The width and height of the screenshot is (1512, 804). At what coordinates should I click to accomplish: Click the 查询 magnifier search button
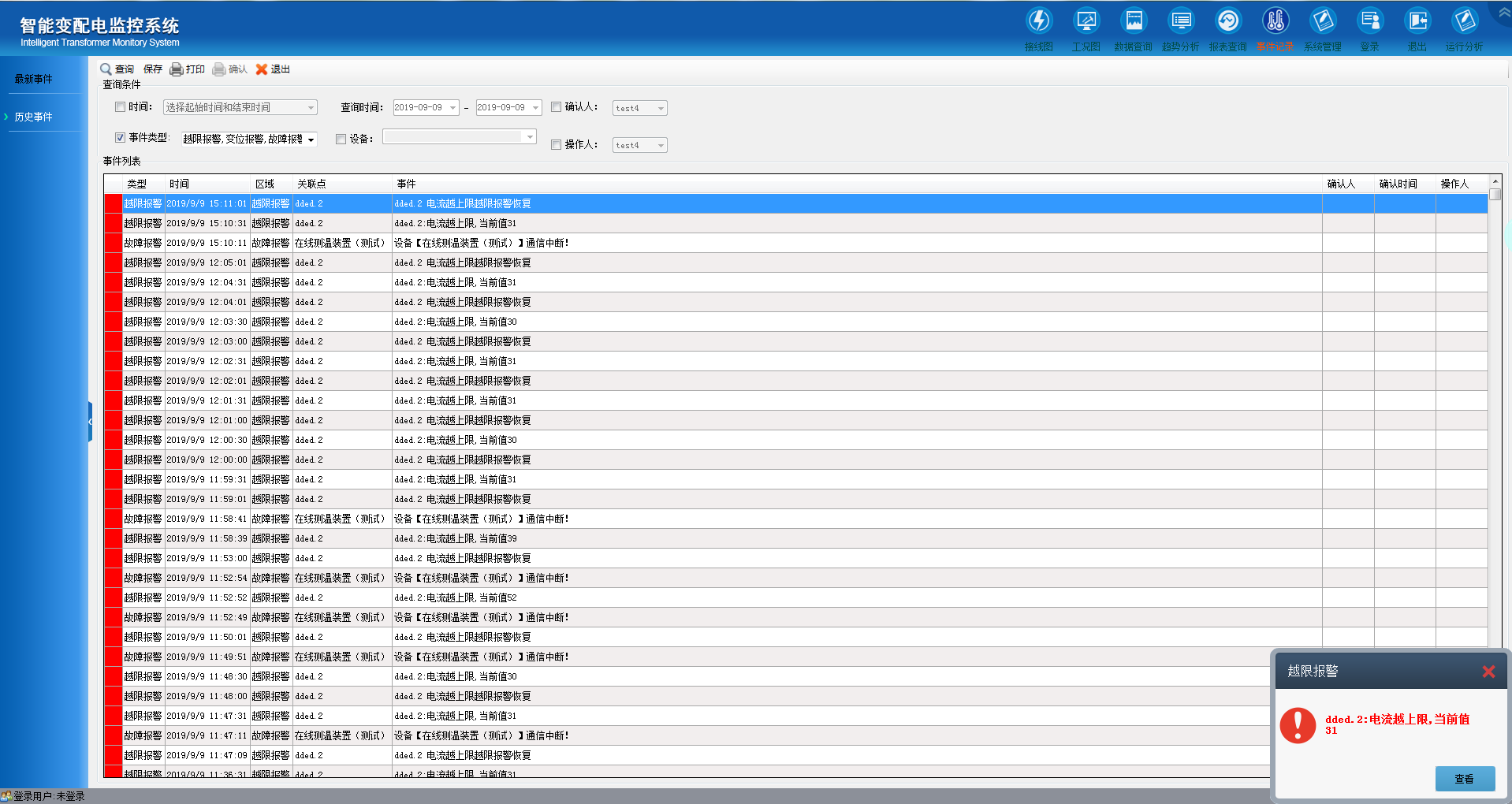[117, 69]
